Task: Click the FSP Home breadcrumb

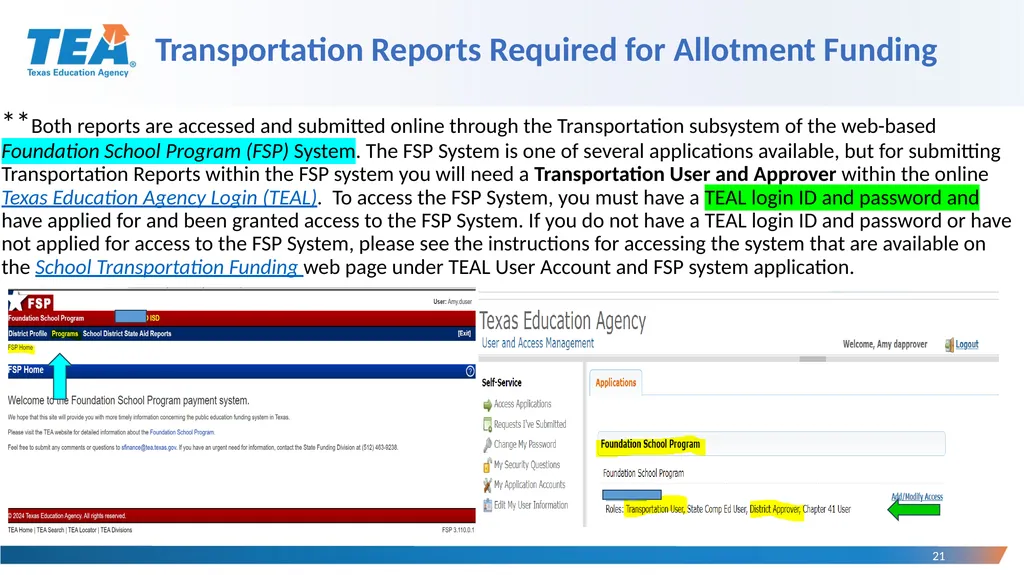Action: pyautogui.click(x=20, y=348)
